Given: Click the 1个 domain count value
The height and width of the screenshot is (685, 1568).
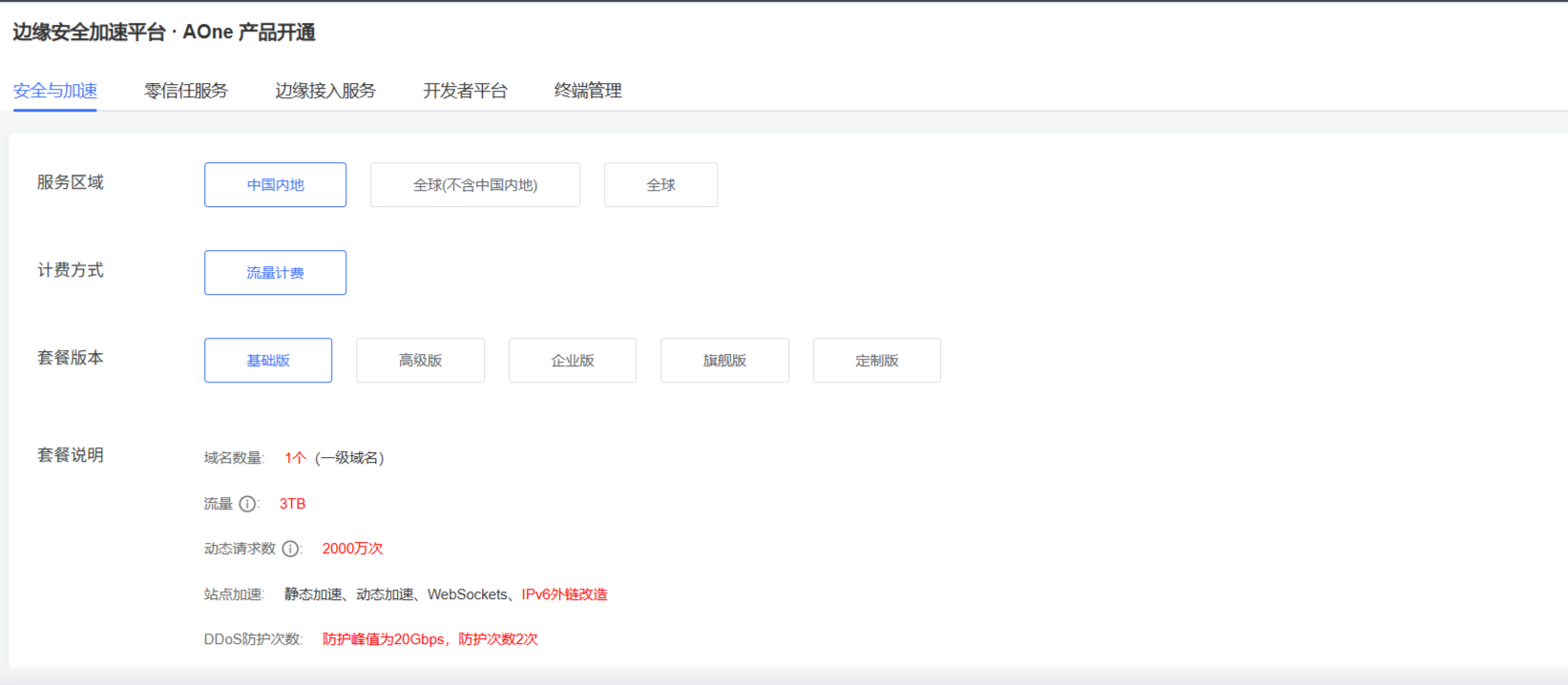Looking at the screenshot, I should tap(295, 458).
